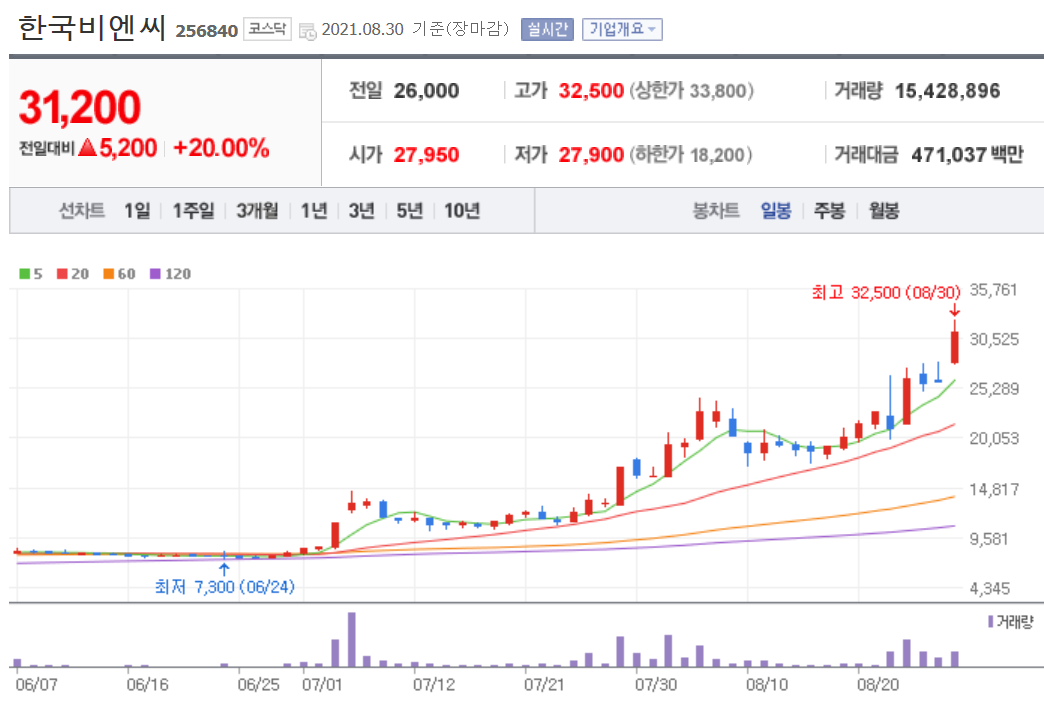This screenshot has height=703, width=1044.
Task: Click the green 5-day moving average swatch
Action: (25, 274)
